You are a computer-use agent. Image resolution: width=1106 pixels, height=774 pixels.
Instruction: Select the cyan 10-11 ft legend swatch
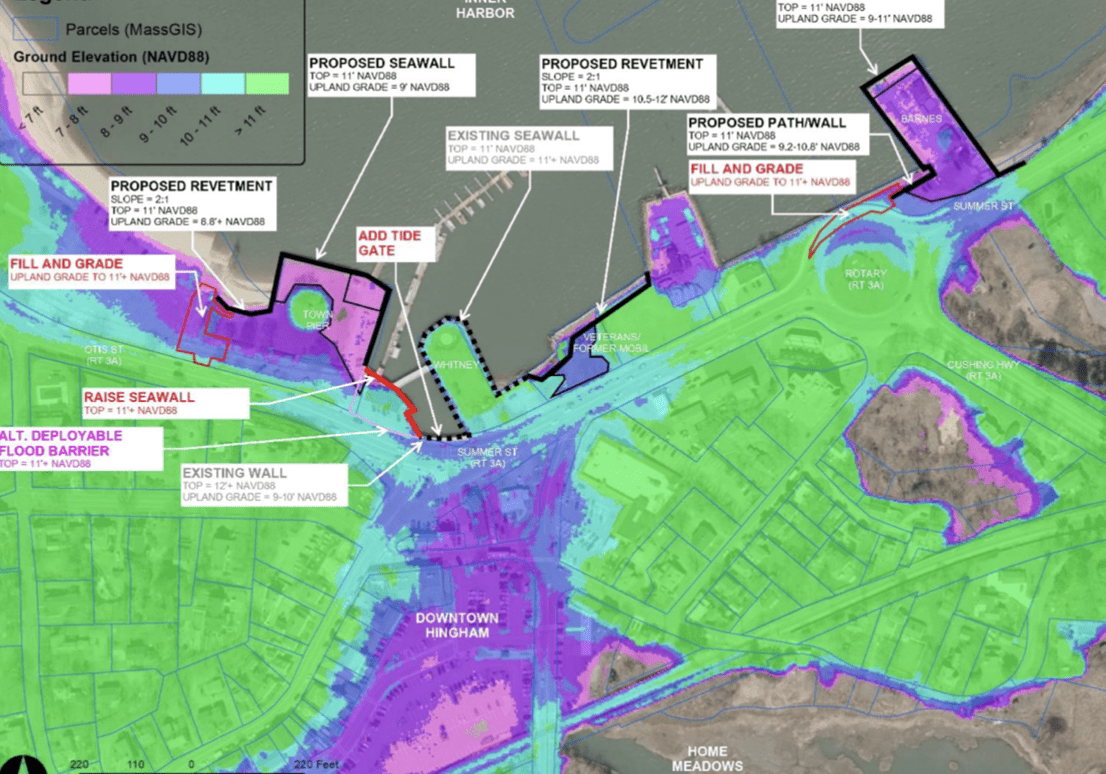(x=224, y=84)
